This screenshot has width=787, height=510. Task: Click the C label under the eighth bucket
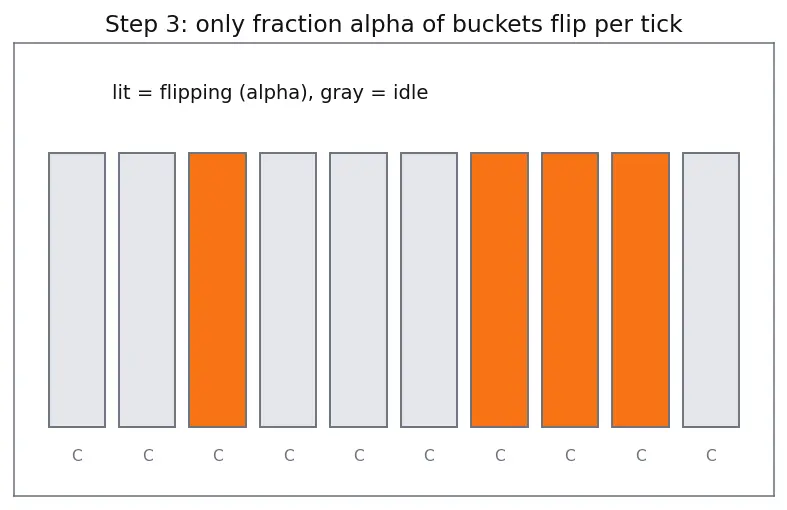pos(570,455)
